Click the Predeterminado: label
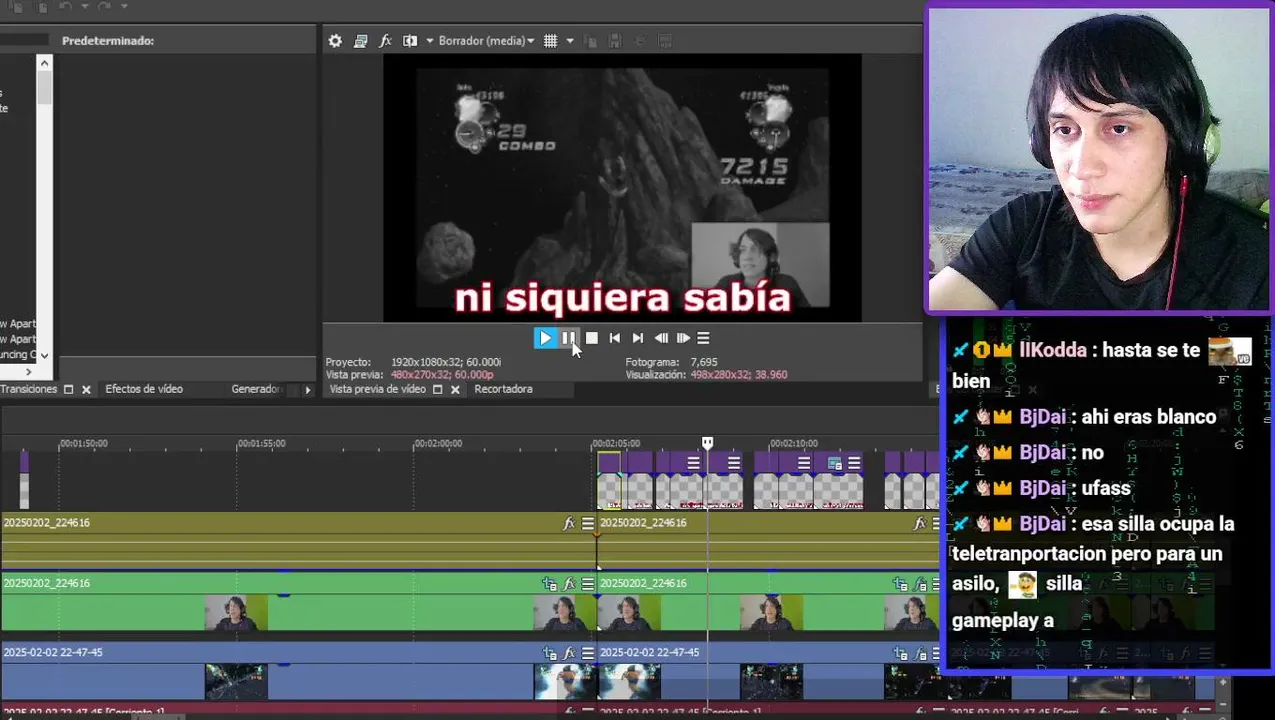The image size is (1275, 720). [108, 41]
